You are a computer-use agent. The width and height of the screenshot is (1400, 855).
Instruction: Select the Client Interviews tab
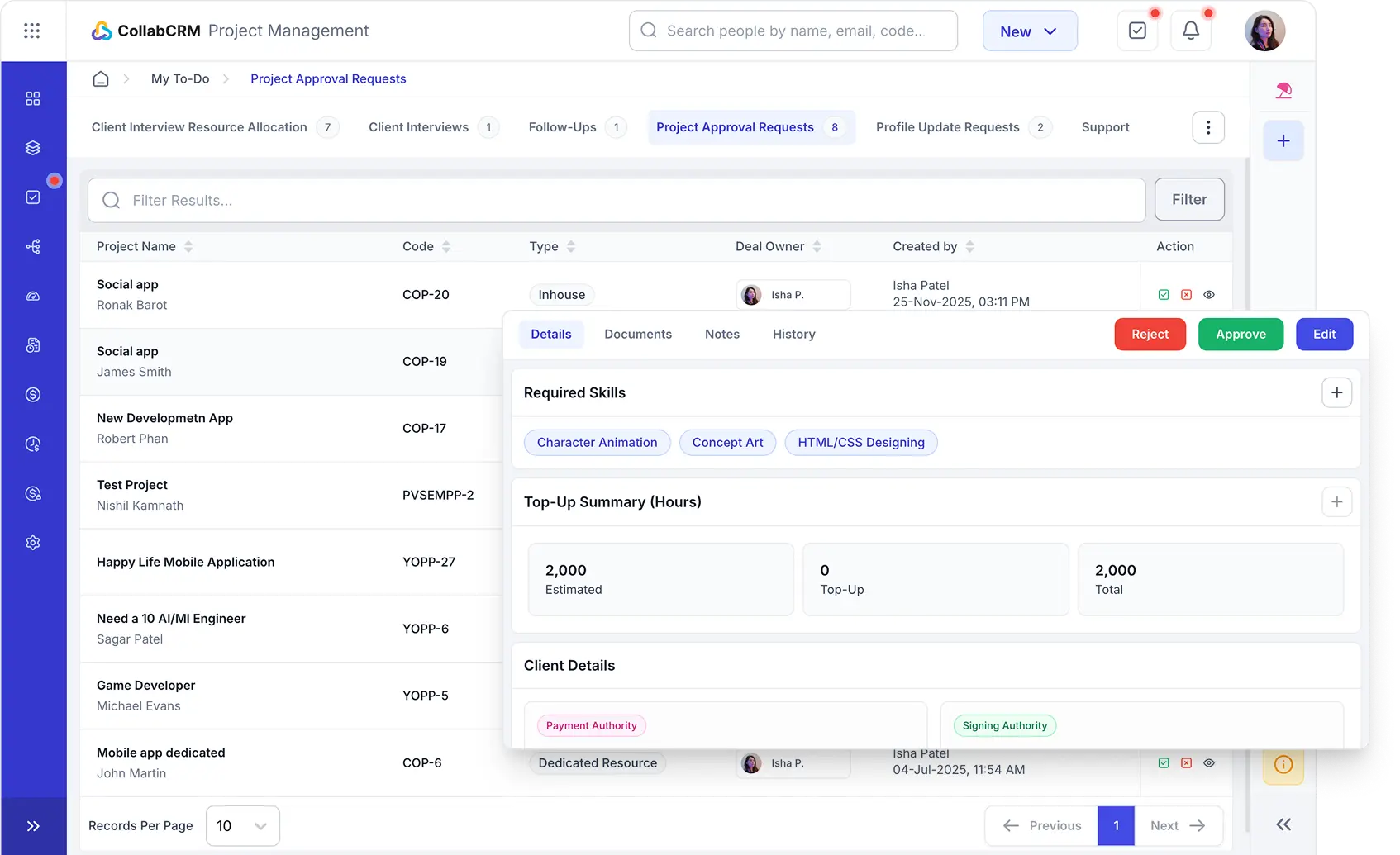point(418,127)
